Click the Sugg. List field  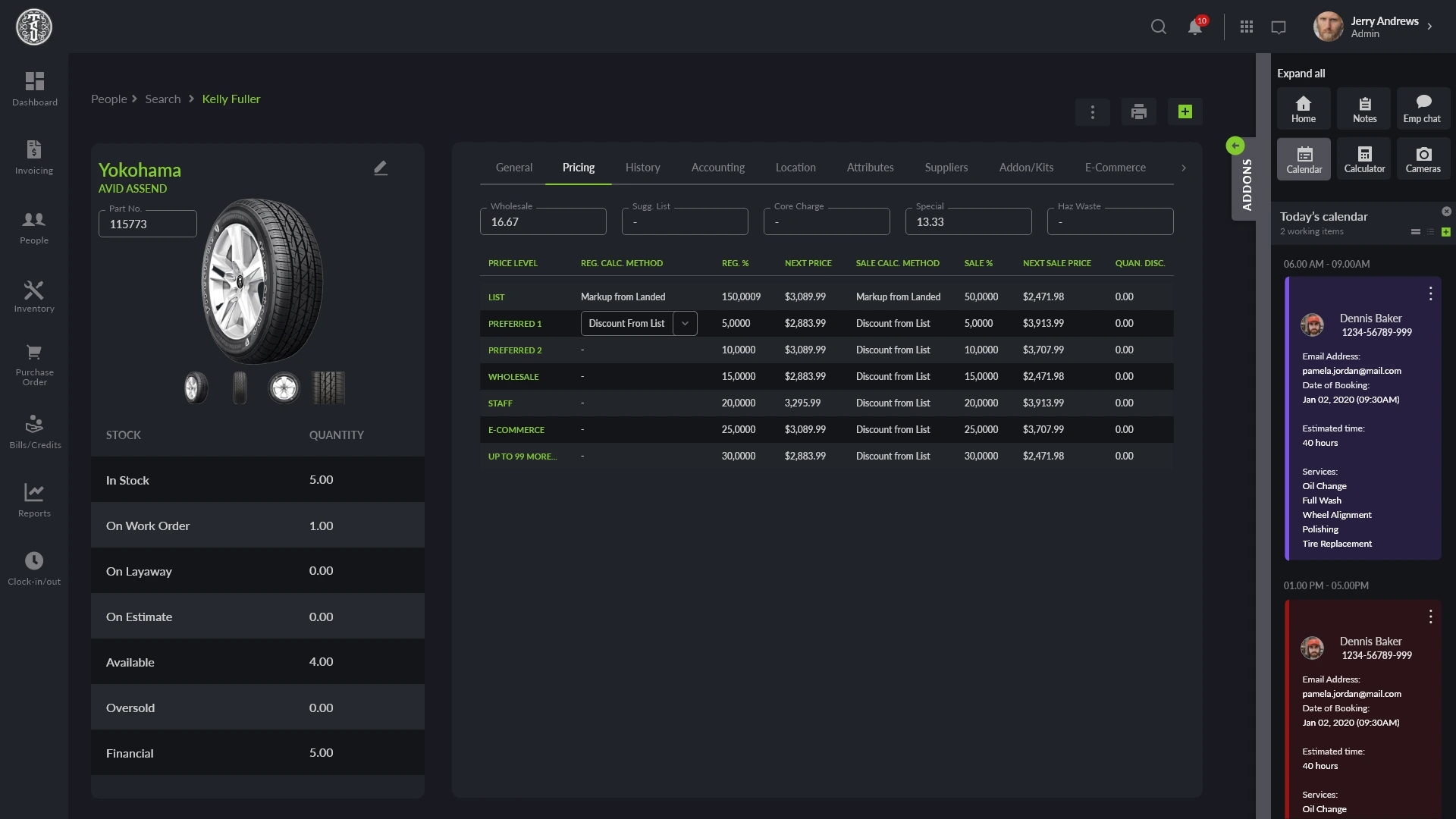click(685, 221)
